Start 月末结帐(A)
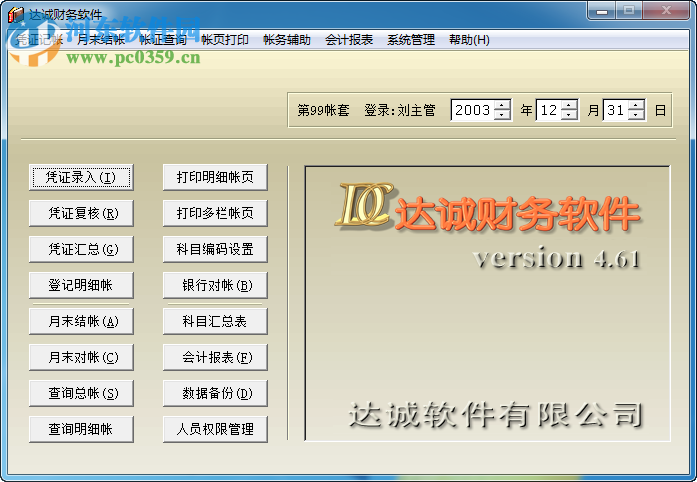The width and height of the screenshot is (697, 482). (81, 321)
